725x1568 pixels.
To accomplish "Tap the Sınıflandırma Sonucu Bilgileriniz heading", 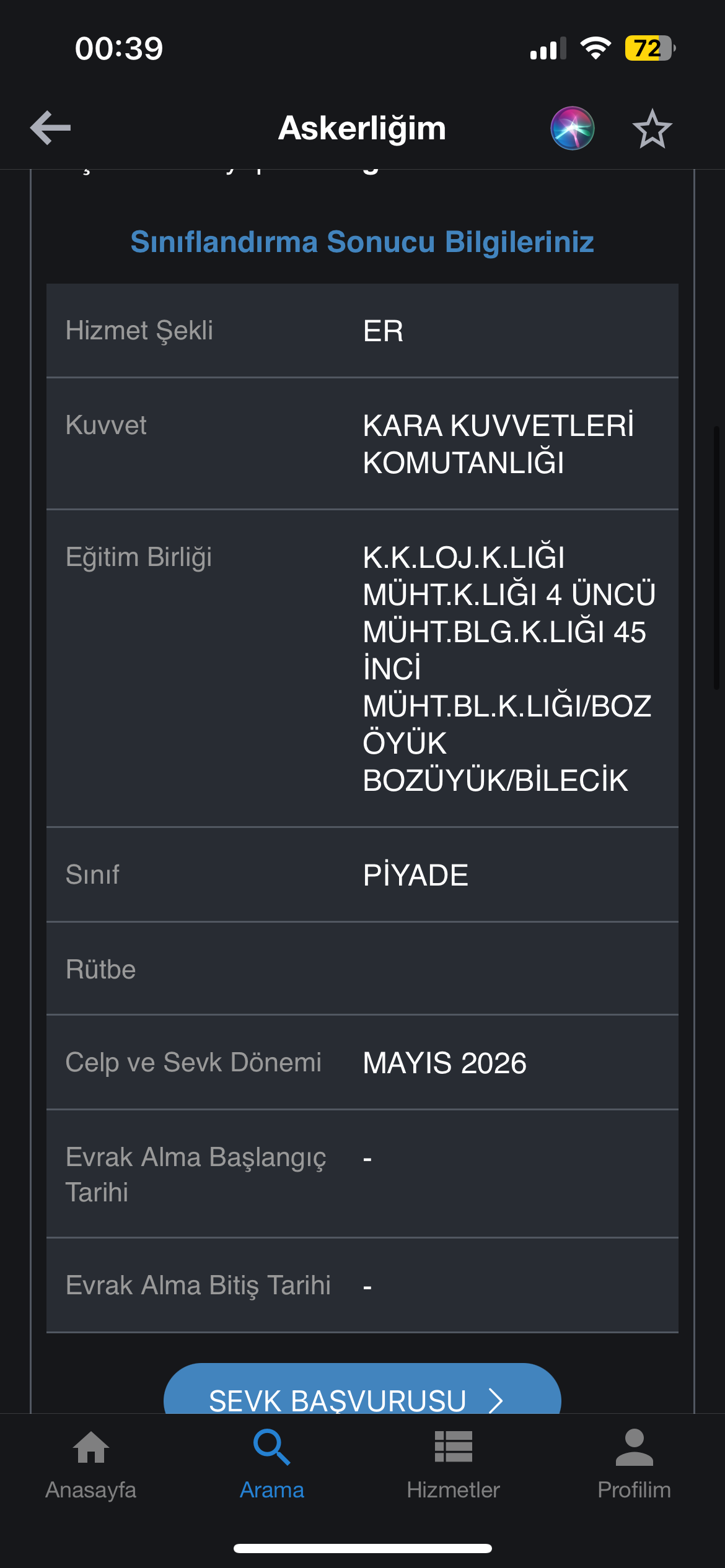I will [x=362, y=242].
